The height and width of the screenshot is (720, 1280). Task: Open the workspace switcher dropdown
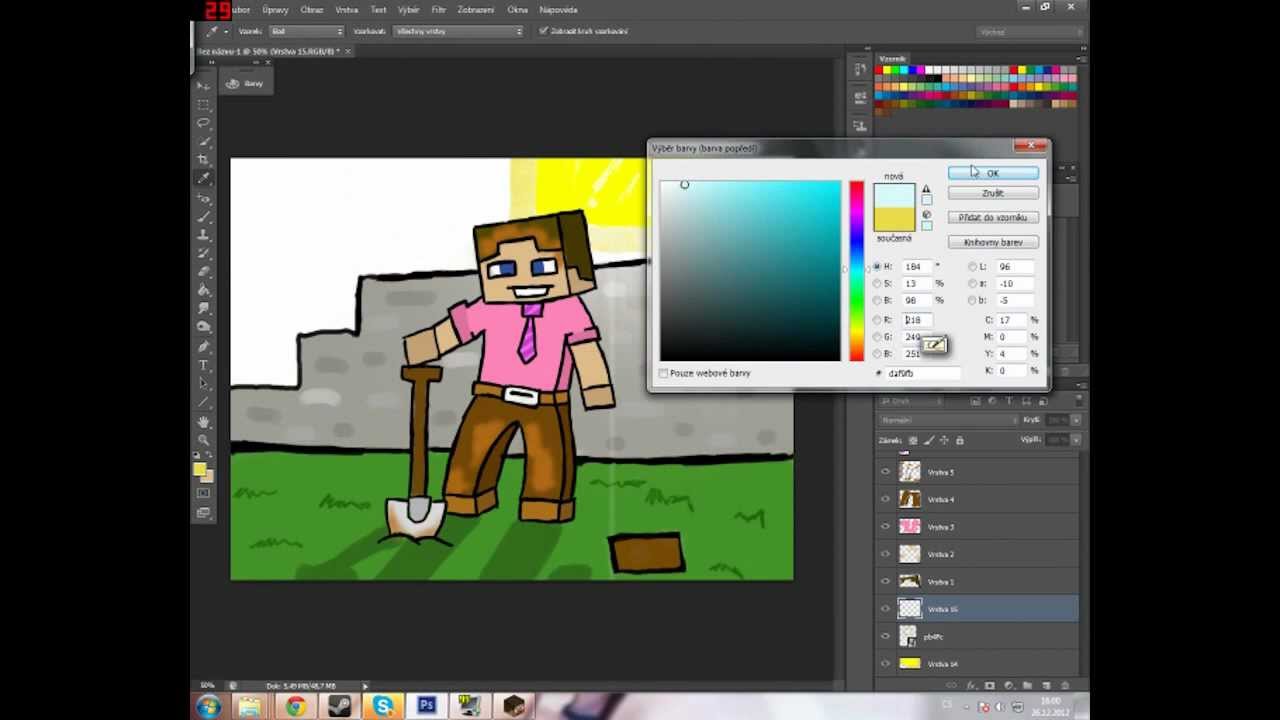(x=1030, y=32)
